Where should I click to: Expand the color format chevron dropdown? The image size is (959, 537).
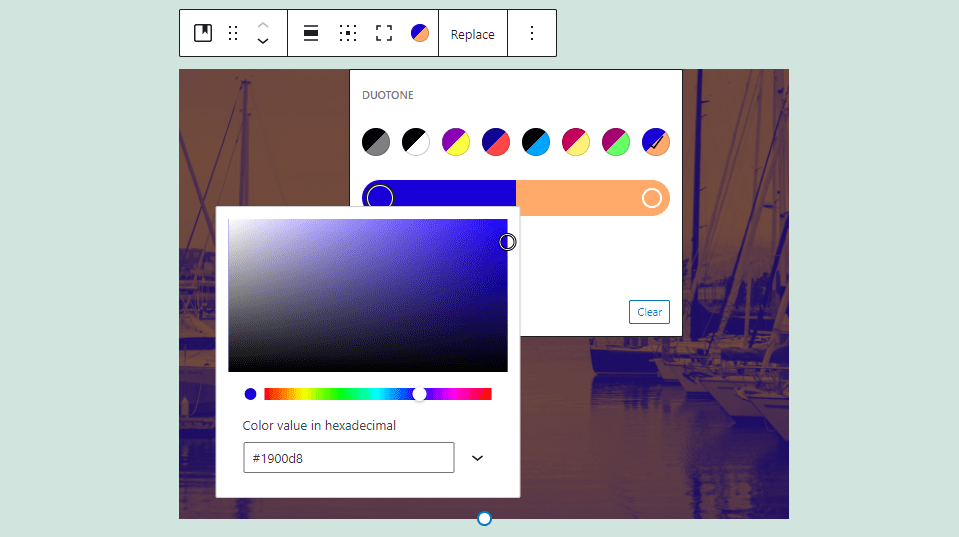click(x=477, y=458)
